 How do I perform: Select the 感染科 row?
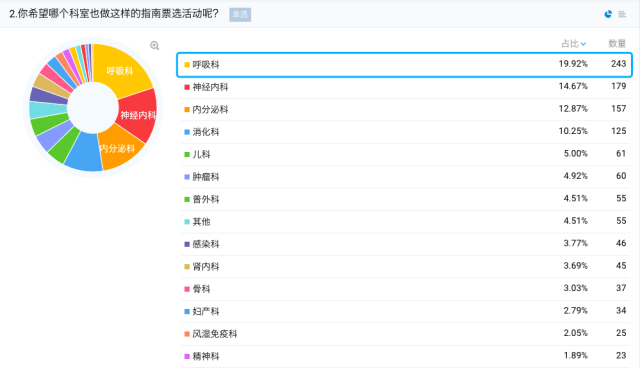[x=405, y=244]
